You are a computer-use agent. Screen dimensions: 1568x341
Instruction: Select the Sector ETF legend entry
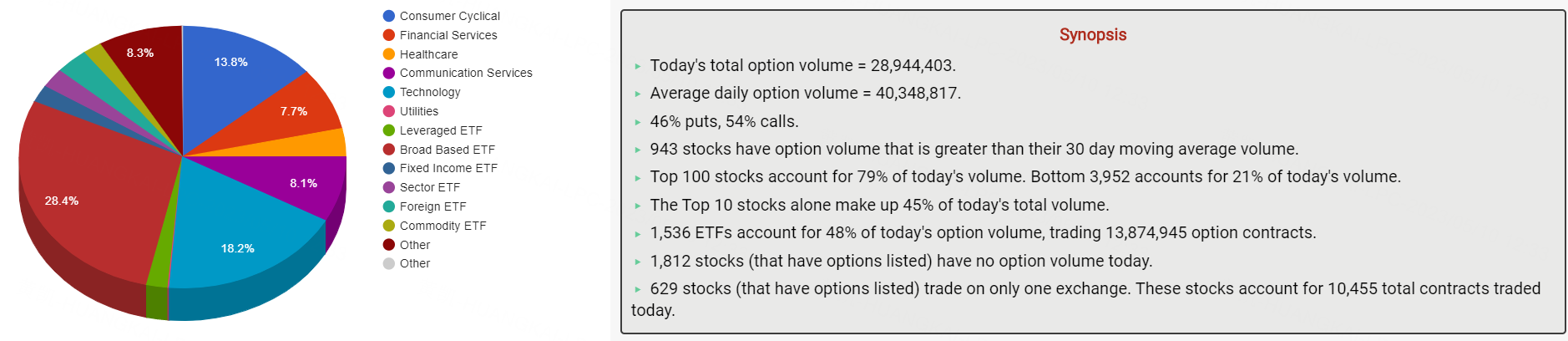(x=429, y=187)
